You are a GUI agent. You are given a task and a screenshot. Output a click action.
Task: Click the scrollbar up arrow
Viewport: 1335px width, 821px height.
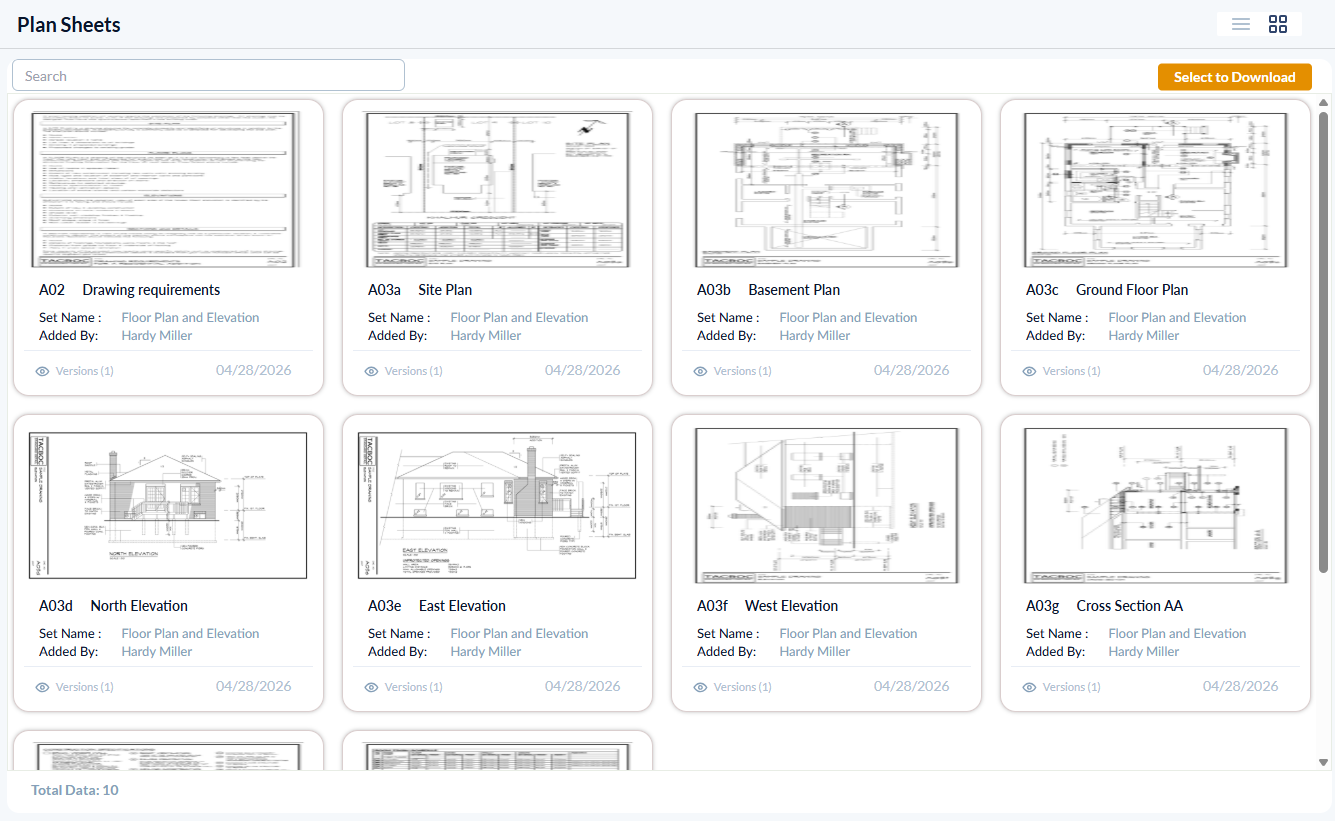click(x=1323, y=102)
